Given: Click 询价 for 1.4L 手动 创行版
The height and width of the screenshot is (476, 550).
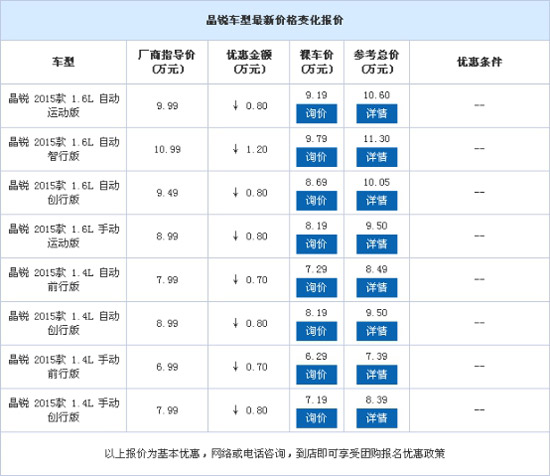Looking at the screenshot, I should (x=316, y=418).
